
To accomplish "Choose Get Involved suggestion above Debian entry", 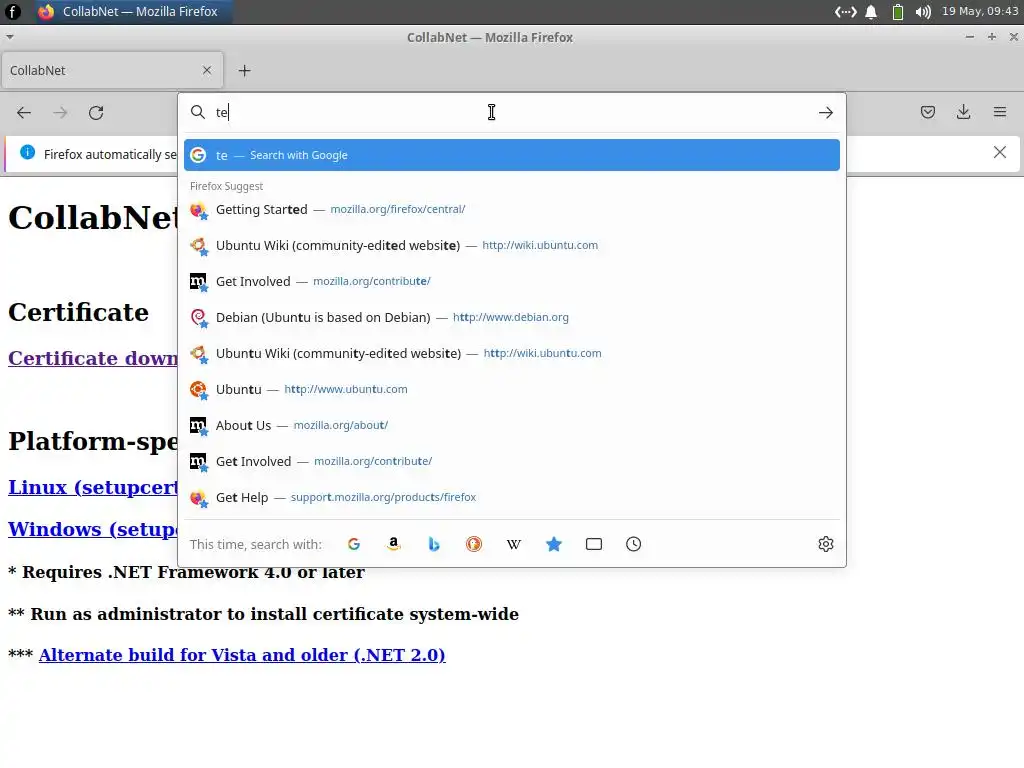I will [x=512, y=281].
